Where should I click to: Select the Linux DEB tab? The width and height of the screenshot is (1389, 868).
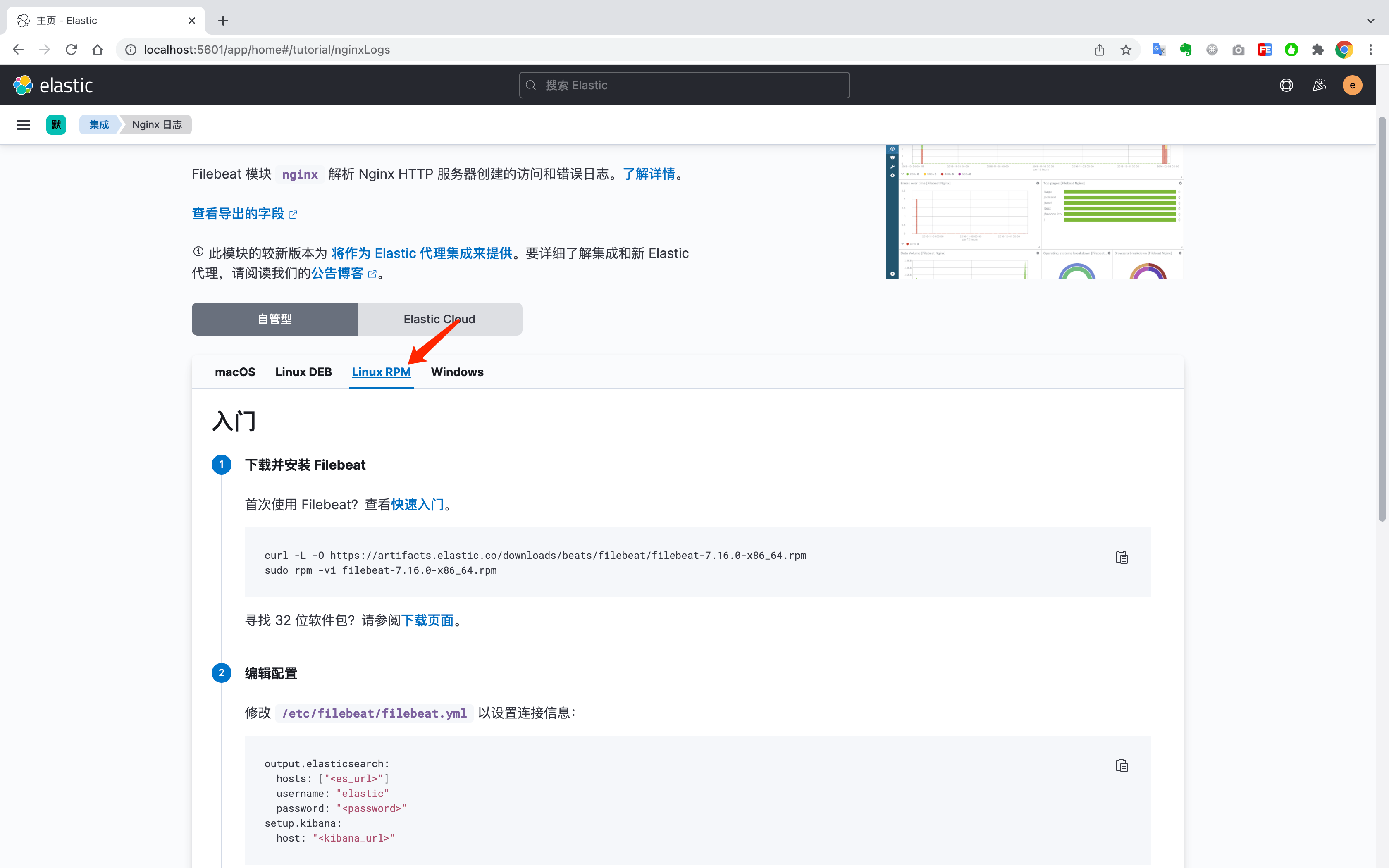tap(303, 372)
